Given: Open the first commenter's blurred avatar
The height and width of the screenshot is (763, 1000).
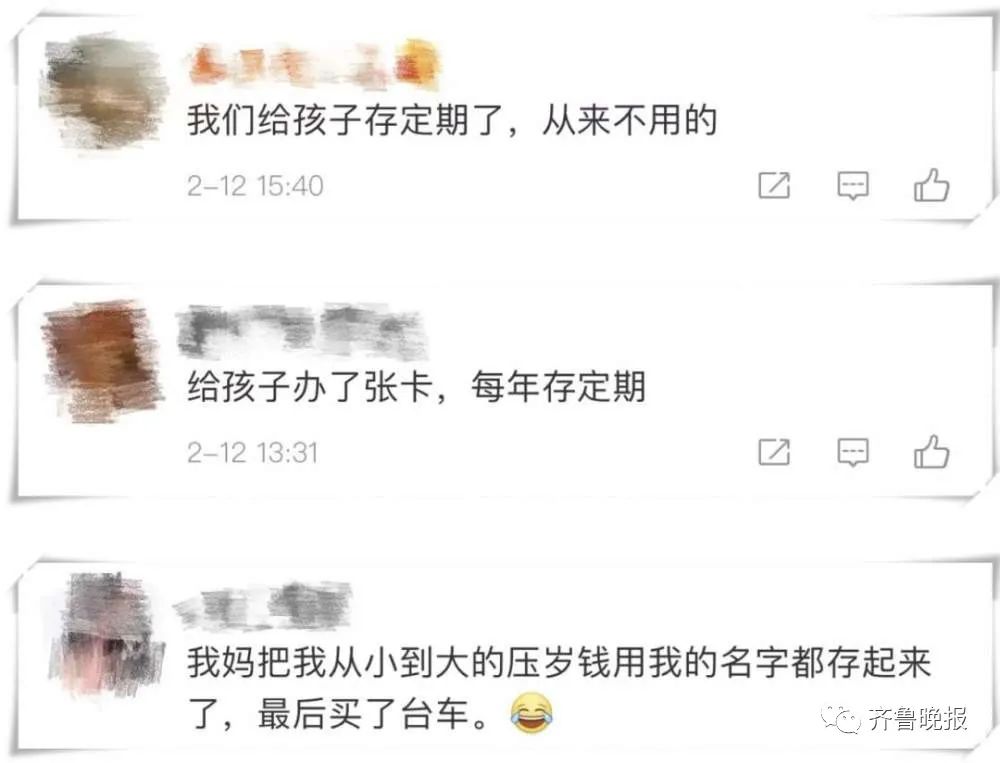Looking at the screenshot, I should click(x=101, y=91).
